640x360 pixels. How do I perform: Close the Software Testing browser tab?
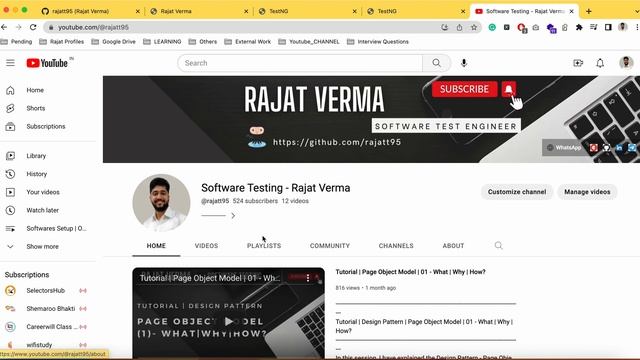click(571, 11)
